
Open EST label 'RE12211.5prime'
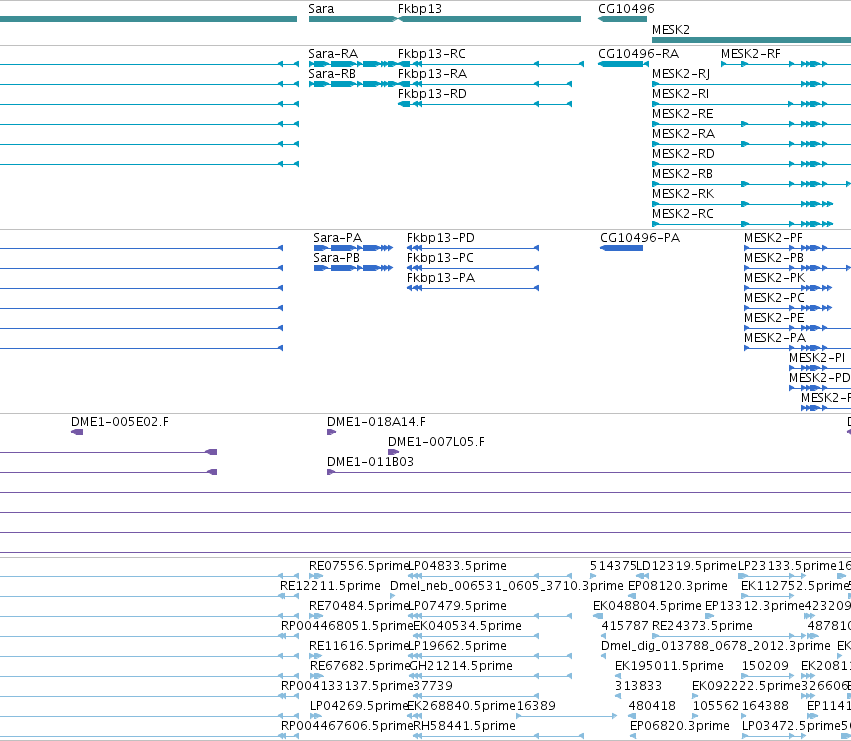click(x=330, y=586)
